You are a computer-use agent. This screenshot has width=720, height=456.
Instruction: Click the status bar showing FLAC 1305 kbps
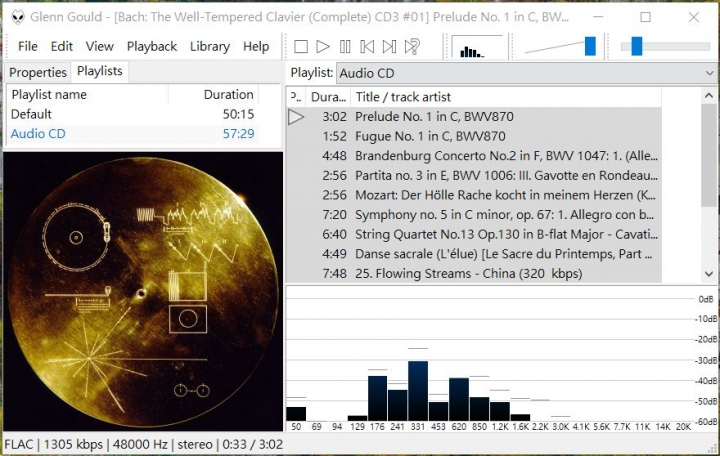tap(143, 445)
